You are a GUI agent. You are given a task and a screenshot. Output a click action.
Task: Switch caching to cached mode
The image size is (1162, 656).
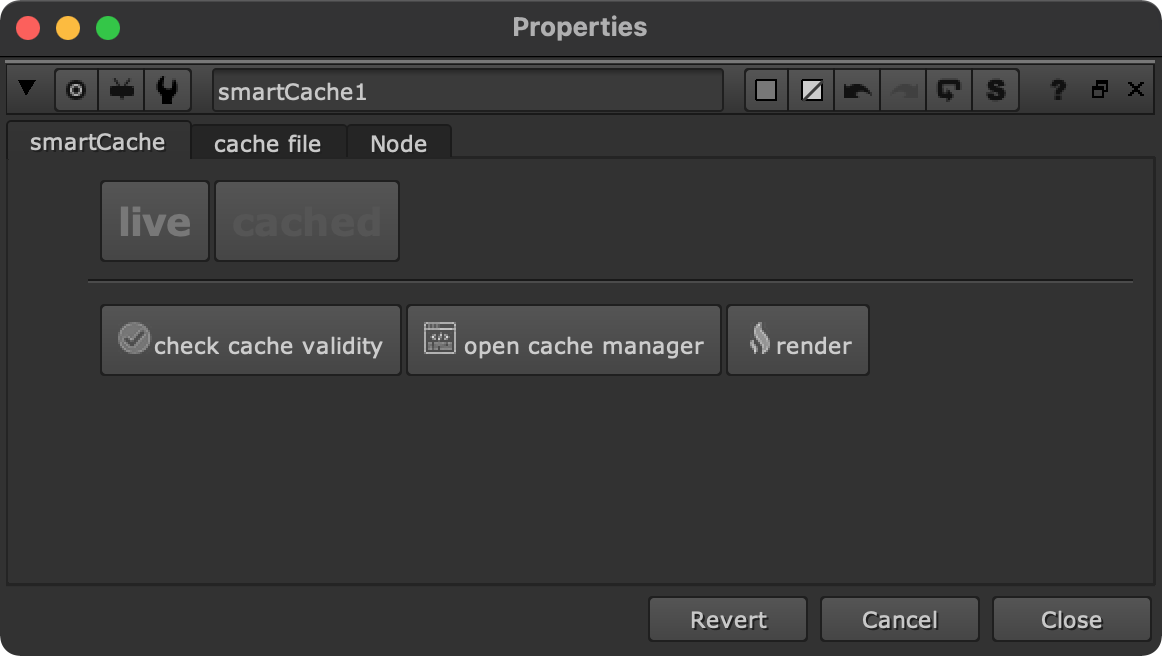[x=306, y=220]
